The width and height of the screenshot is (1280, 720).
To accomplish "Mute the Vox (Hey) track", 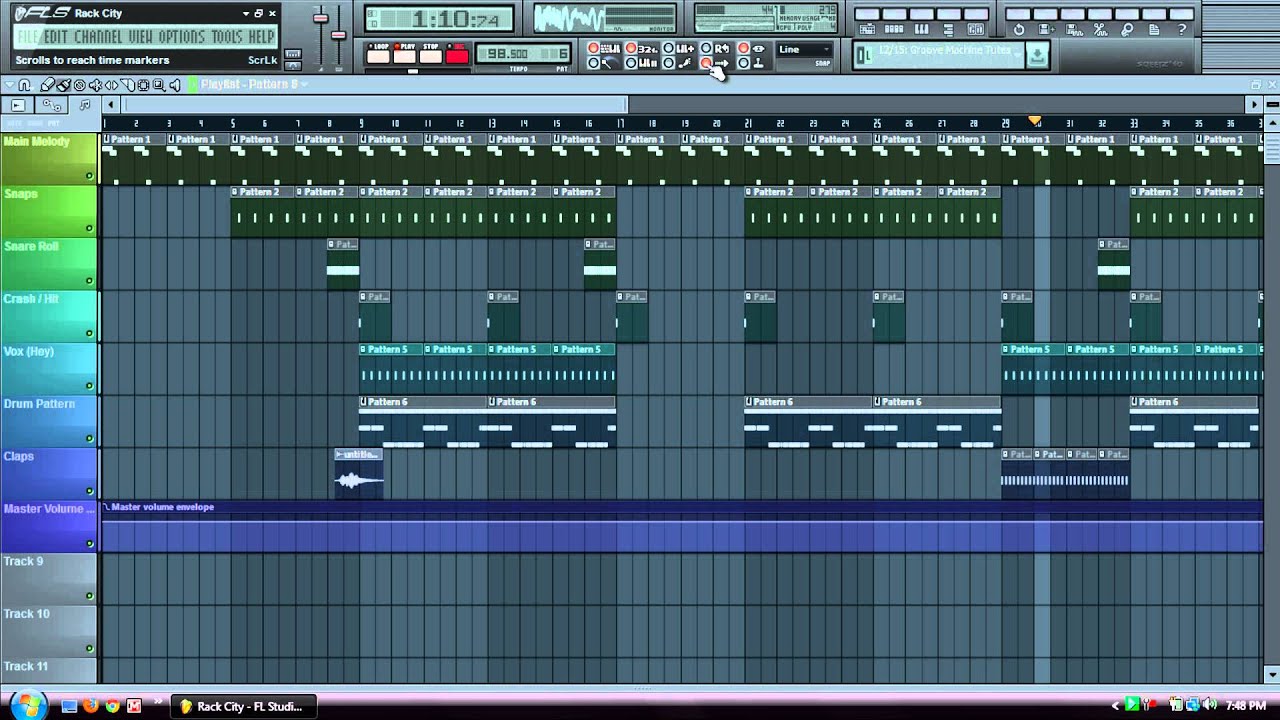I will 89,386.
